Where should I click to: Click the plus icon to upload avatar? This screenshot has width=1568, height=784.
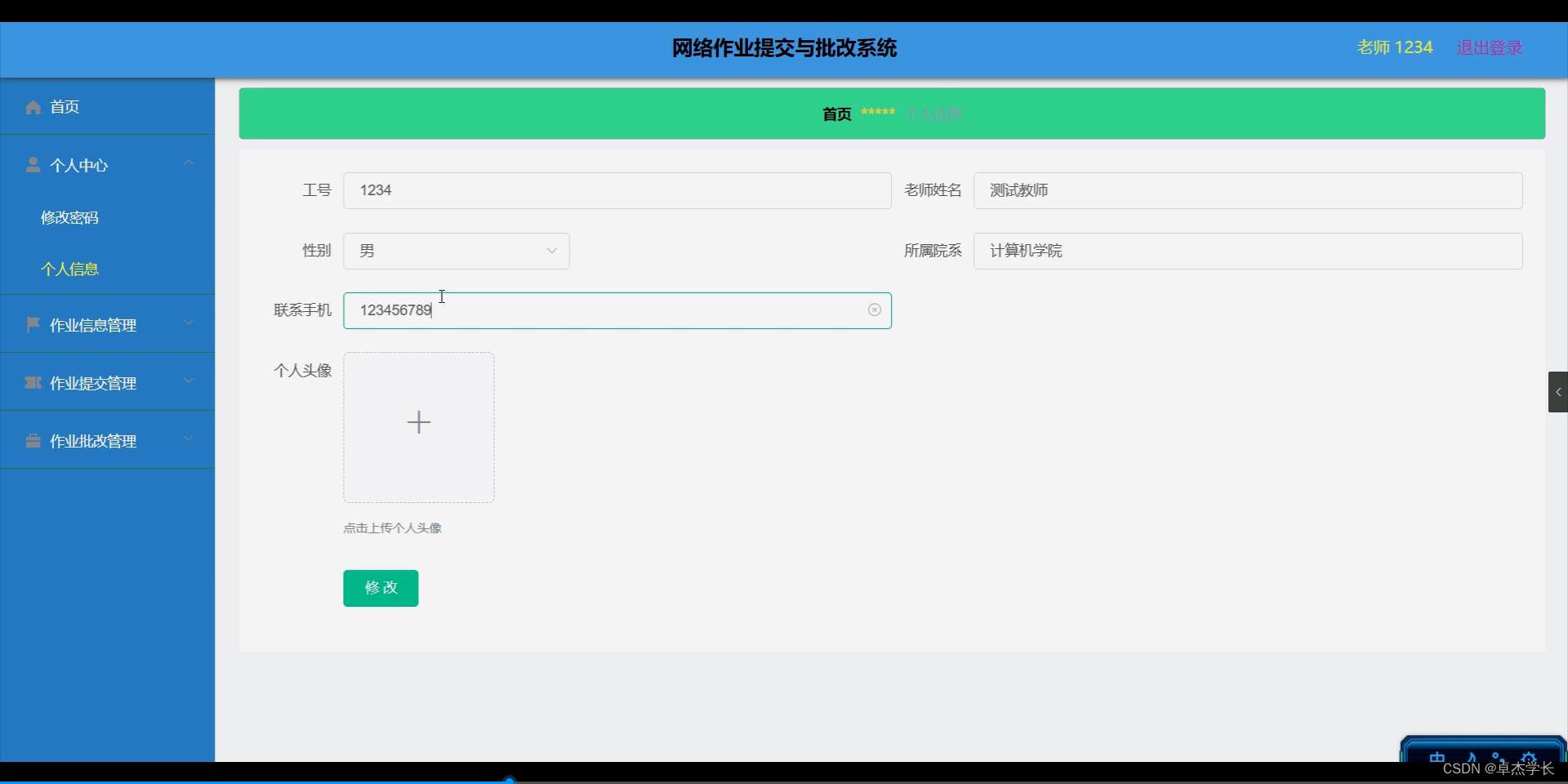pos(418,422)
